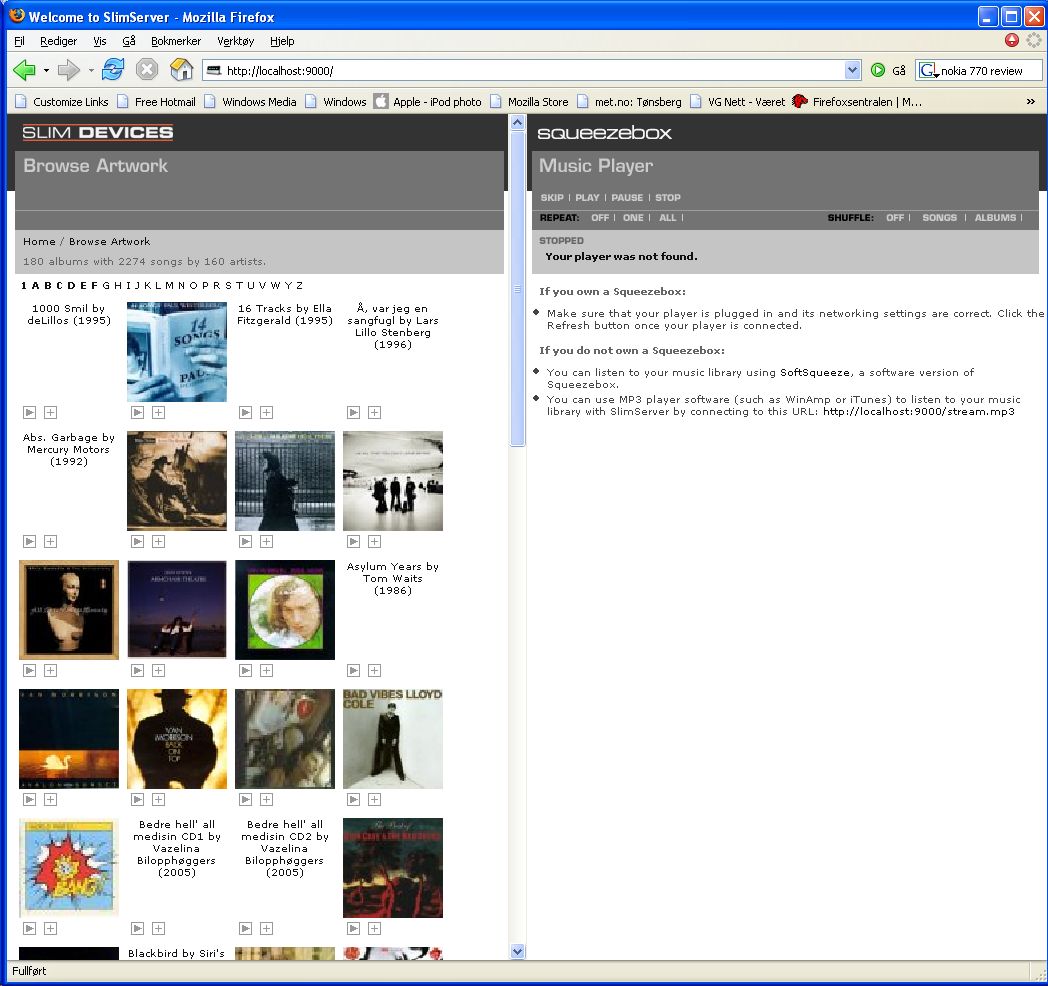Click add icon under Abs. Garbage album
The height and width of the screenshot is (986, 1048).
50,541
